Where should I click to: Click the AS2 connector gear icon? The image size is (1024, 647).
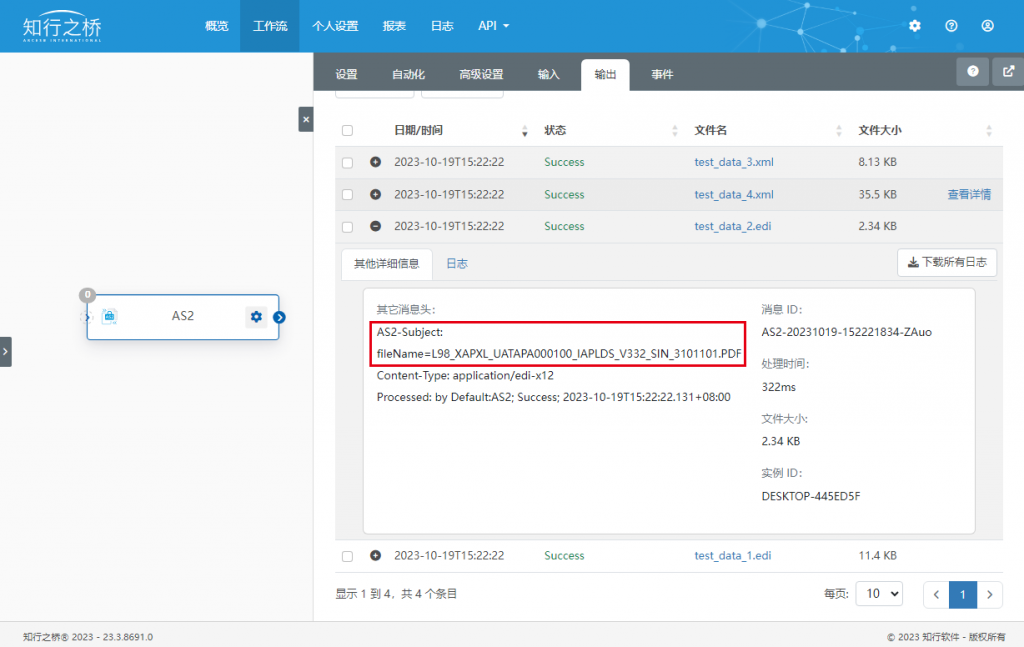tap(256, 317)
